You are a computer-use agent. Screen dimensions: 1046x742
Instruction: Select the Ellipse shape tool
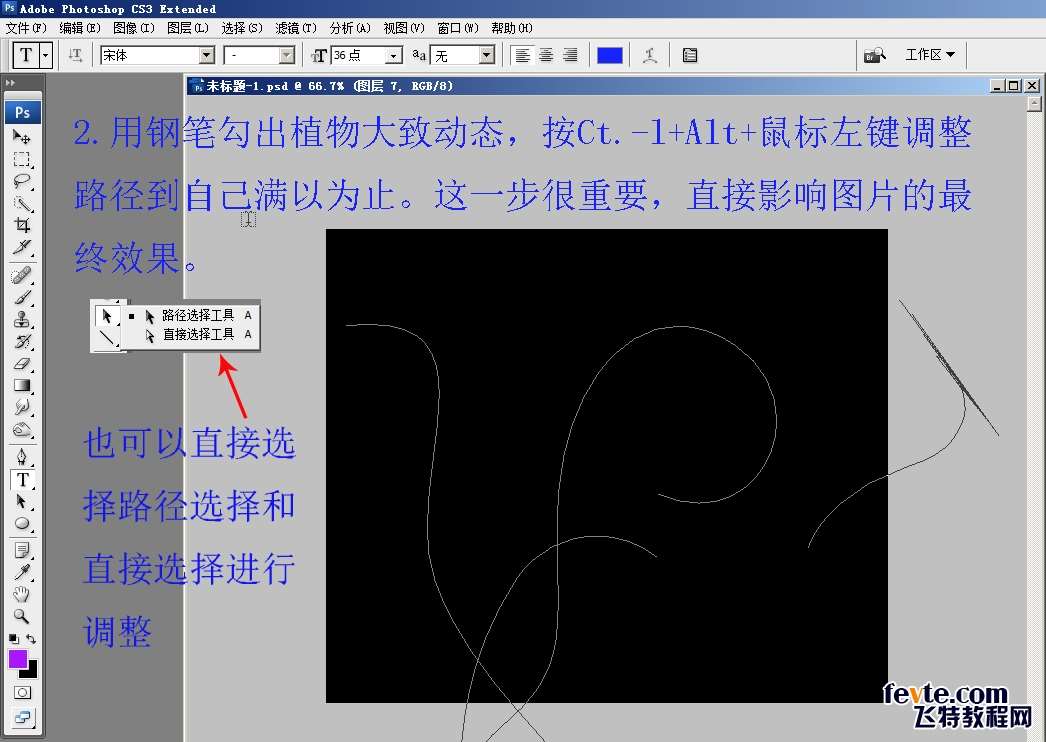click(21, 523)
